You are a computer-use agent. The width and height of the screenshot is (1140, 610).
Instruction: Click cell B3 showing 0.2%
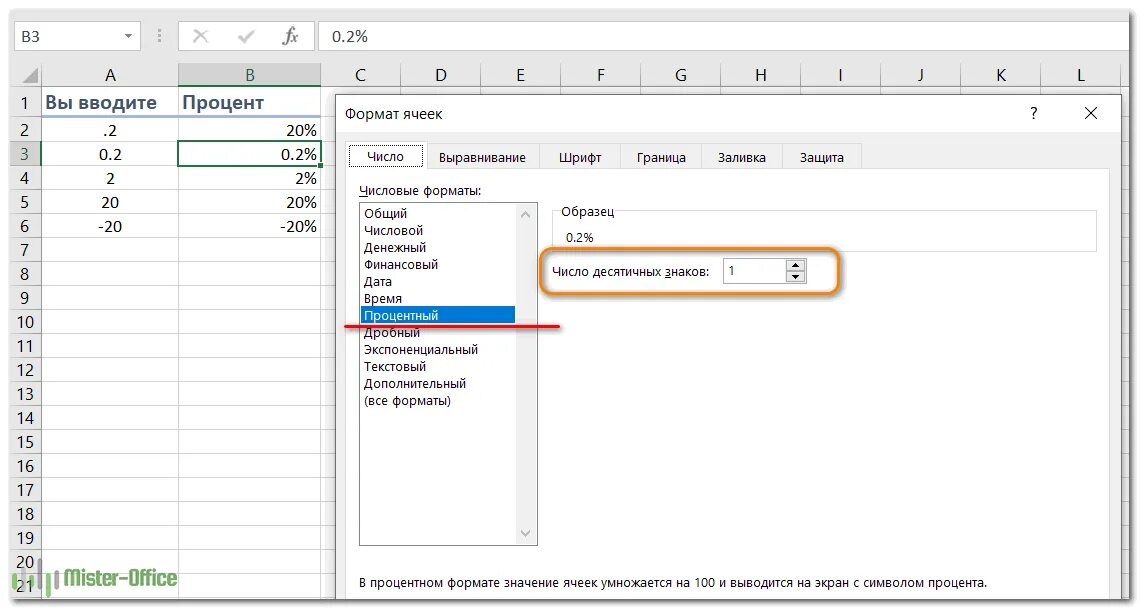point(249,154)
